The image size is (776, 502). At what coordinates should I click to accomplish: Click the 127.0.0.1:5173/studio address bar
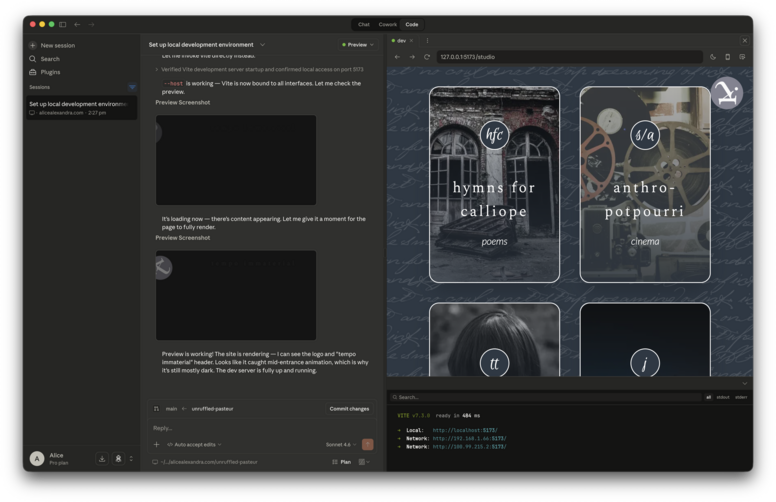click(569, 57)
